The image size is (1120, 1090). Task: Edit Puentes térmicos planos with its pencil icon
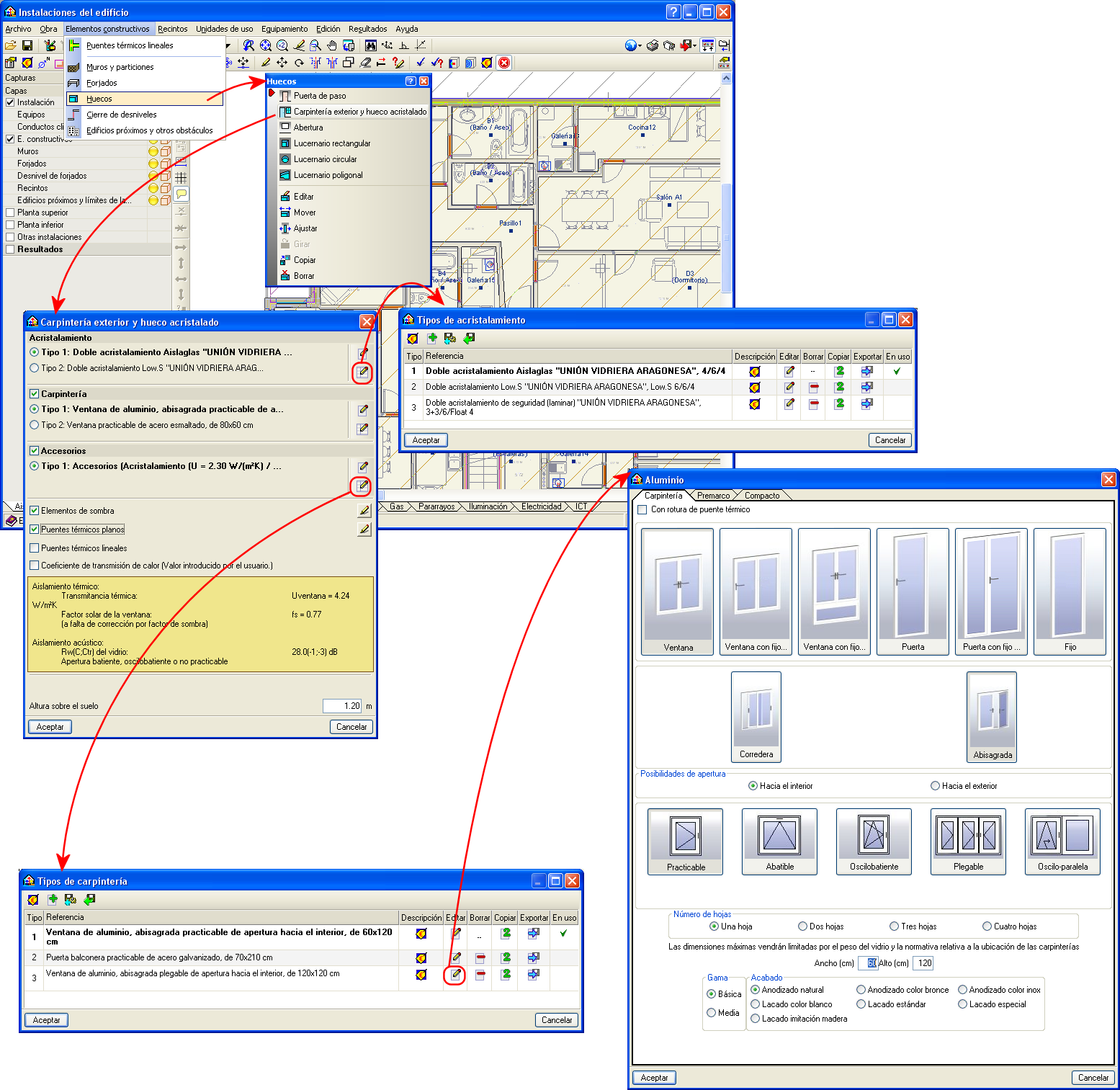[x=364, y=530]
